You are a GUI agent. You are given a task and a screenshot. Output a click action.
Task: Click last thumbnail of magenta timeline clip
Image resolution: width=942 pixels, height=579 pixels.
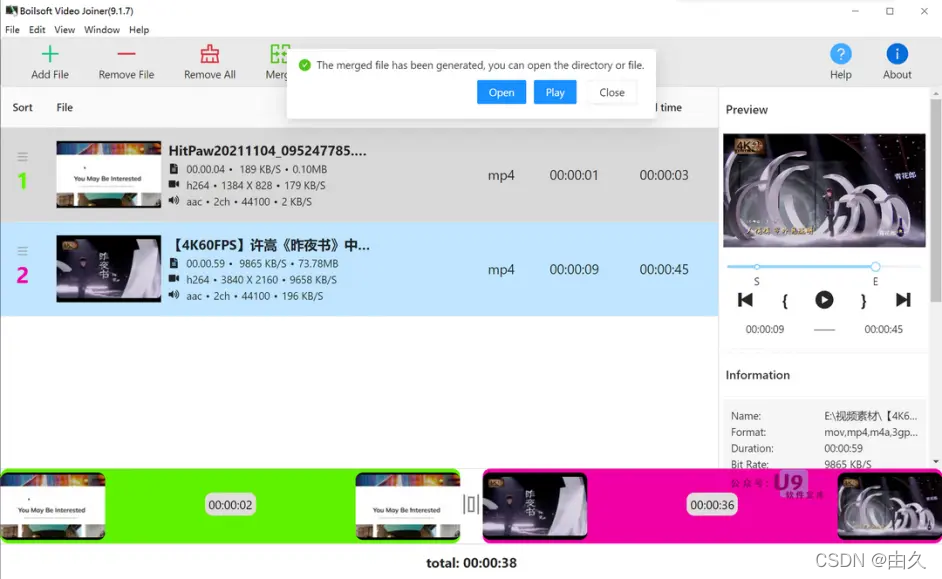[890, 505]
